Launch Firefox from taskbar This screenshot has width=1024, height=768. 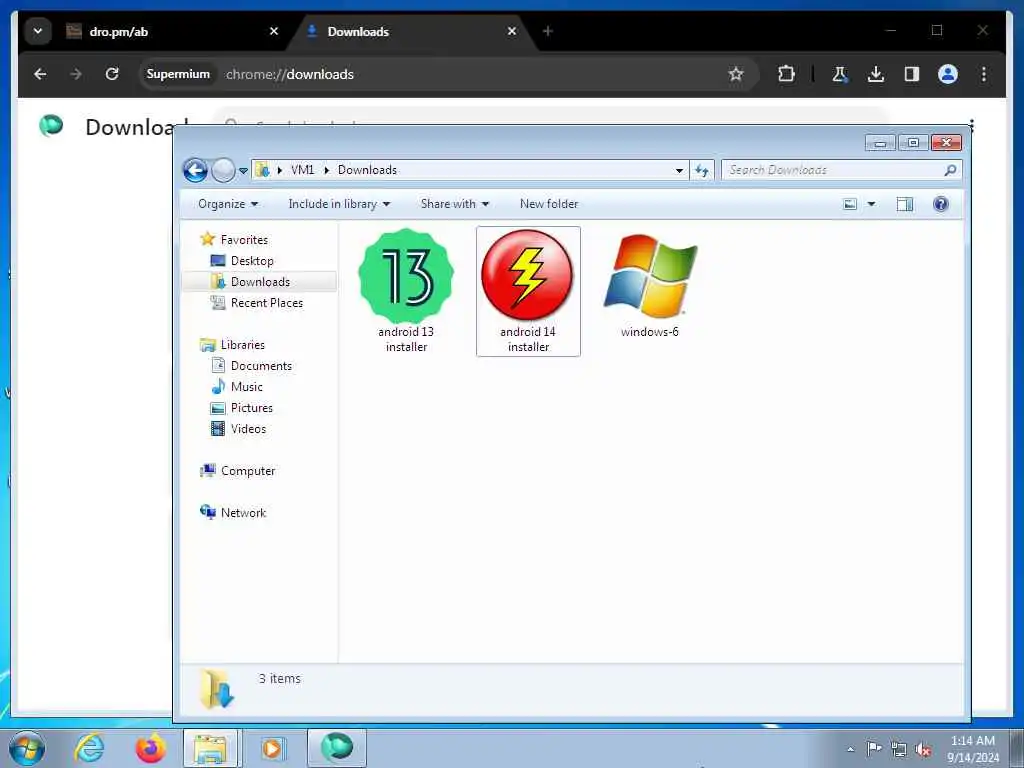point(150,748)
